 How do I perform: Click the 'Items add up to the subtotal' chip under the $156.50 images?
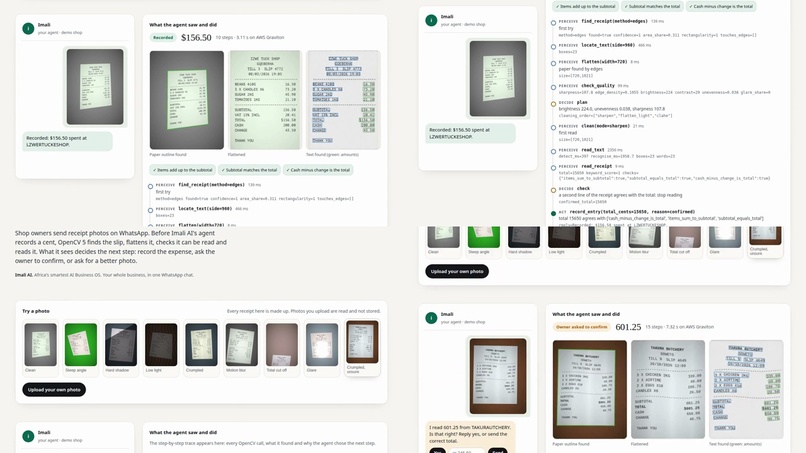(x=182, y=170)
